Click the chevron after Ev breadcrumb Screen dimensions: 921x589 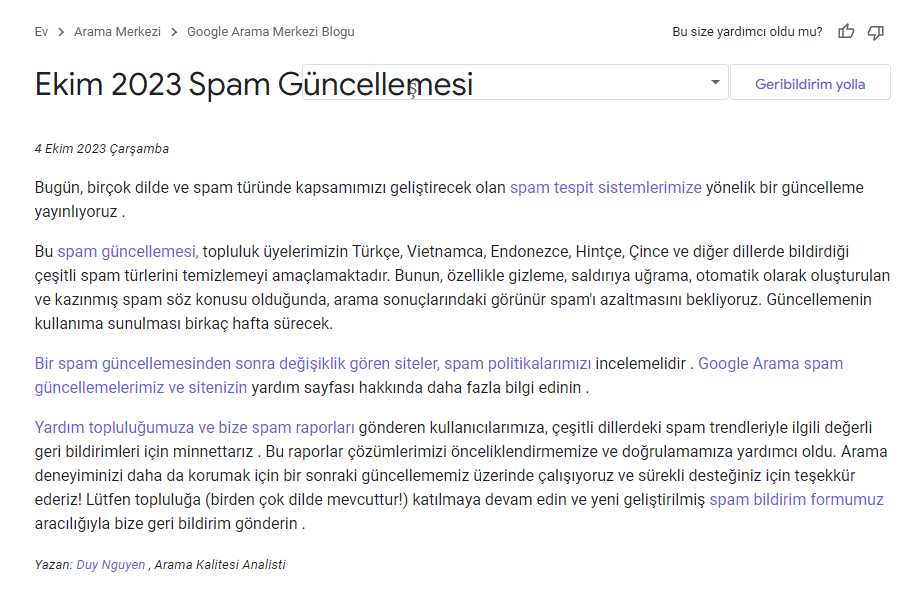61,32
